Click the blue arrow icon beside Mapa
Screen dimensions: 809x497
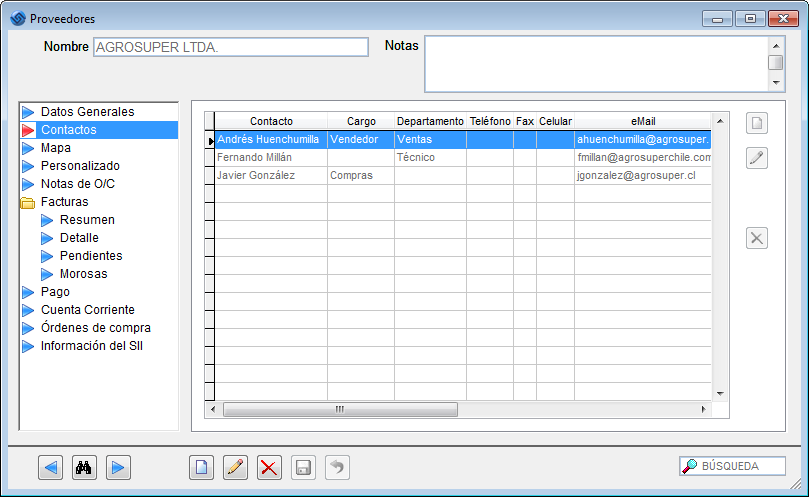click(28, 148)
